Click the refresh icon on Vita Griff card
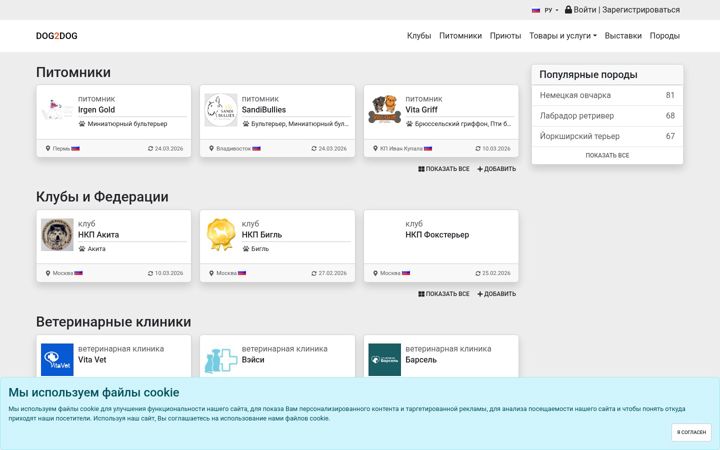This screenshot has height=450, width=720. tap(478, 148)
